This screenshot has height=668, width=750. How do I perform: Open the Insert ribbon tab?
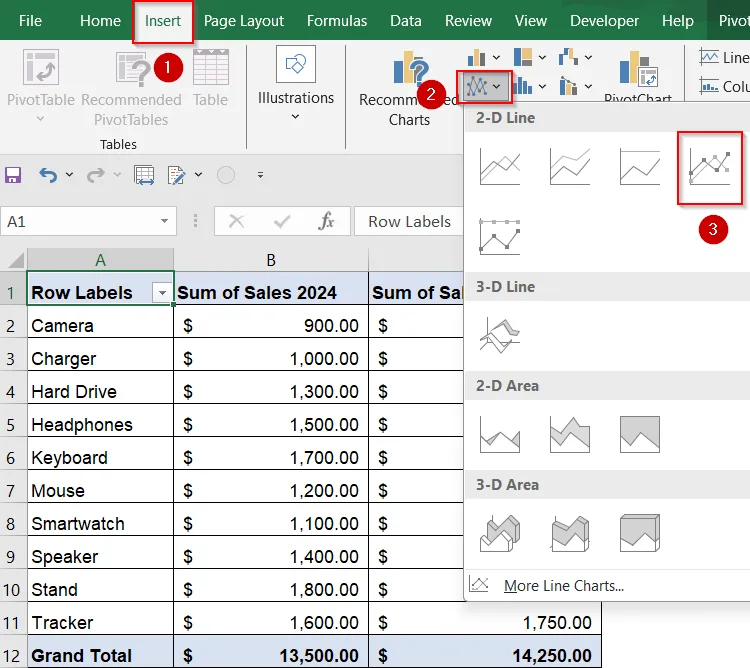(x=163, y=21)
